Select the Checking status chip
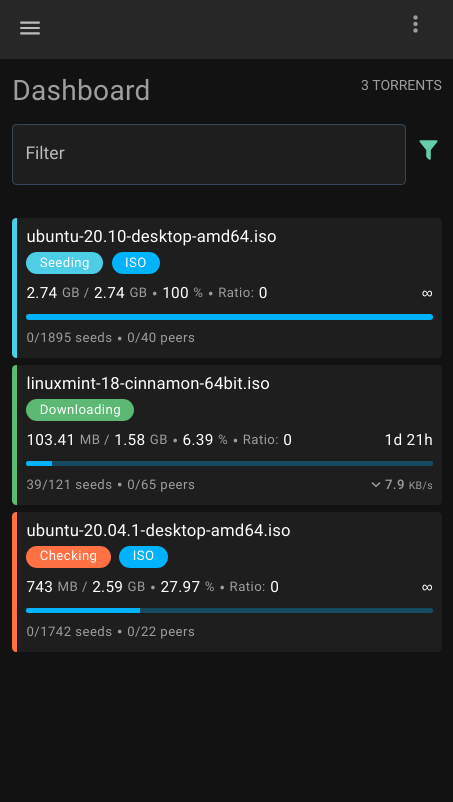The image size is (453, 802). (69, 556)
